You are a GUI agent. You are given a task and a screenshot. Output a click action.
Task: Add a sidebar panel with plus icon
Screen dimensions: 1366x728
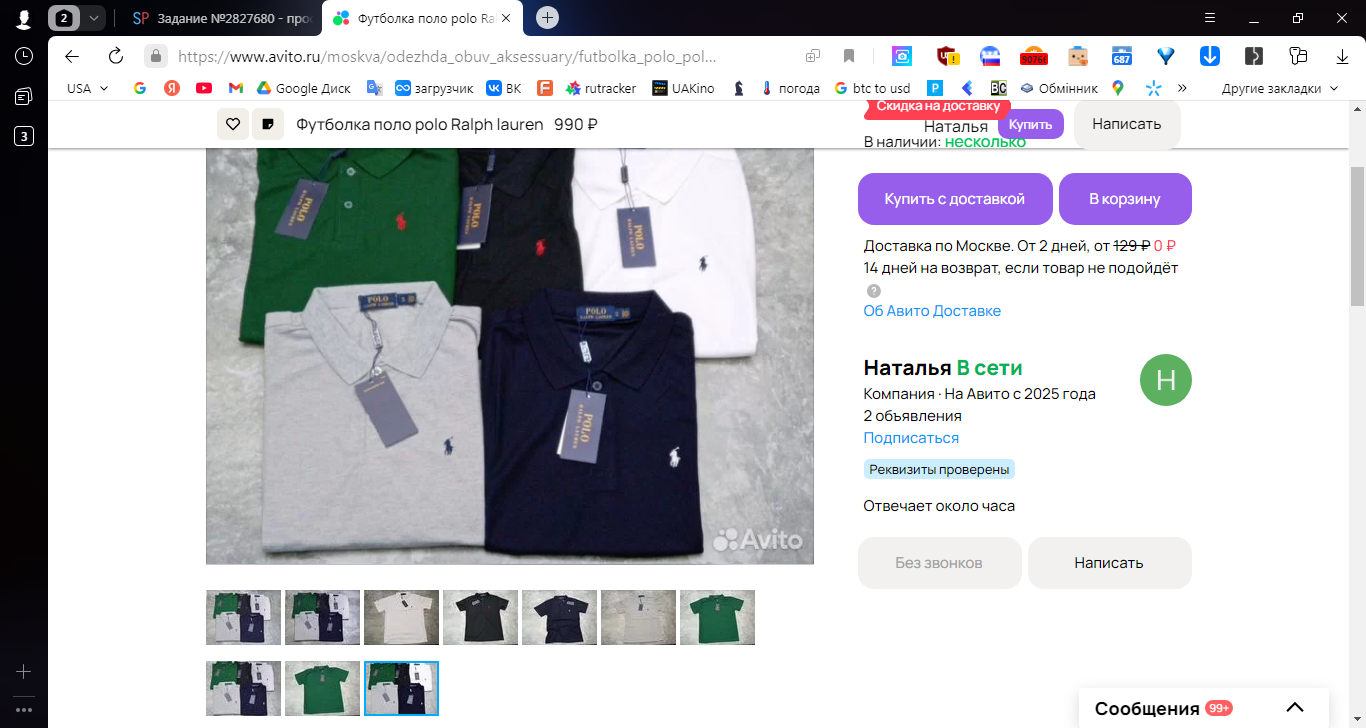click(x=24, y=671)
